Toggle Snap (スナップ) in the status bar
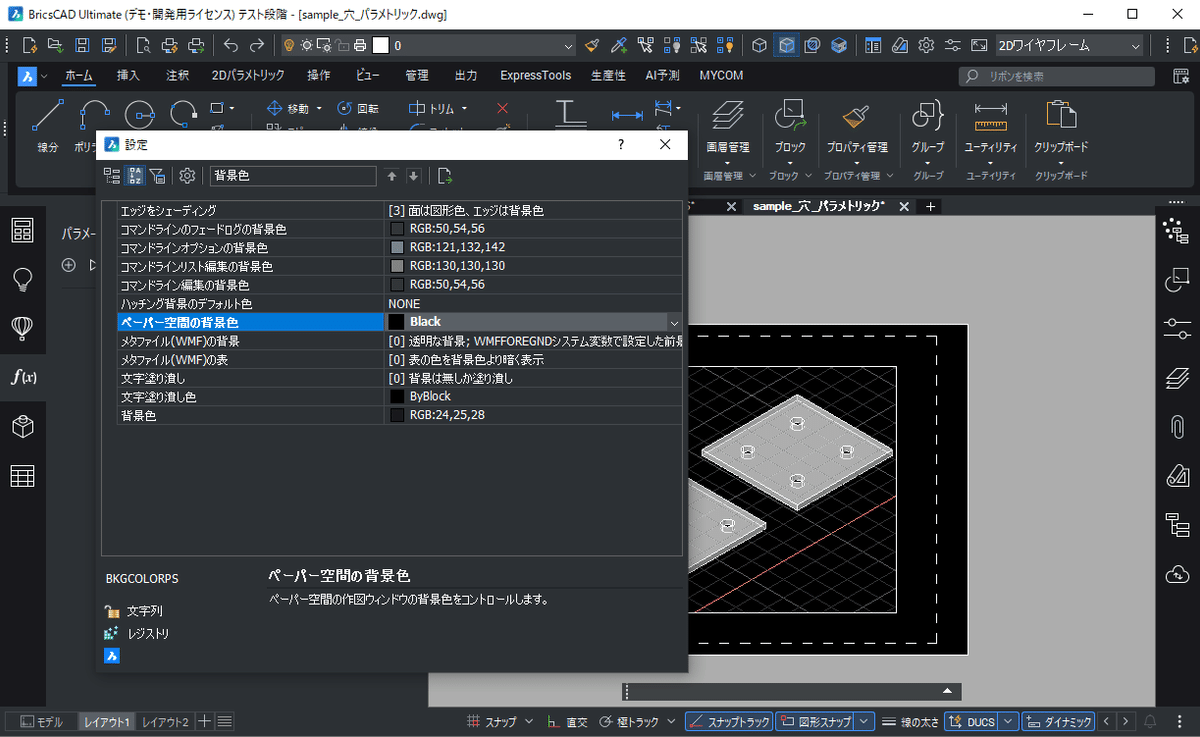Viewport: 1200px width, 737px height. pos(491,721)
